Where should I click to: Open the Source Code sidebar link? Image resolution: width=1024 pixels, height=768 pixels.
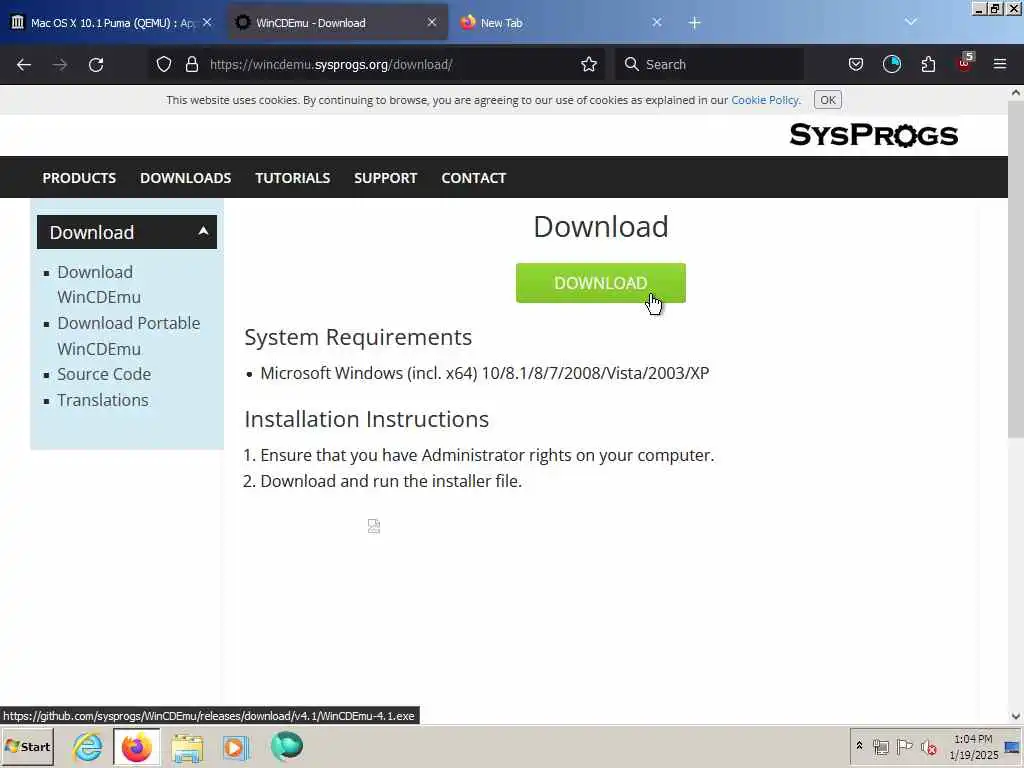pos(104,374)
